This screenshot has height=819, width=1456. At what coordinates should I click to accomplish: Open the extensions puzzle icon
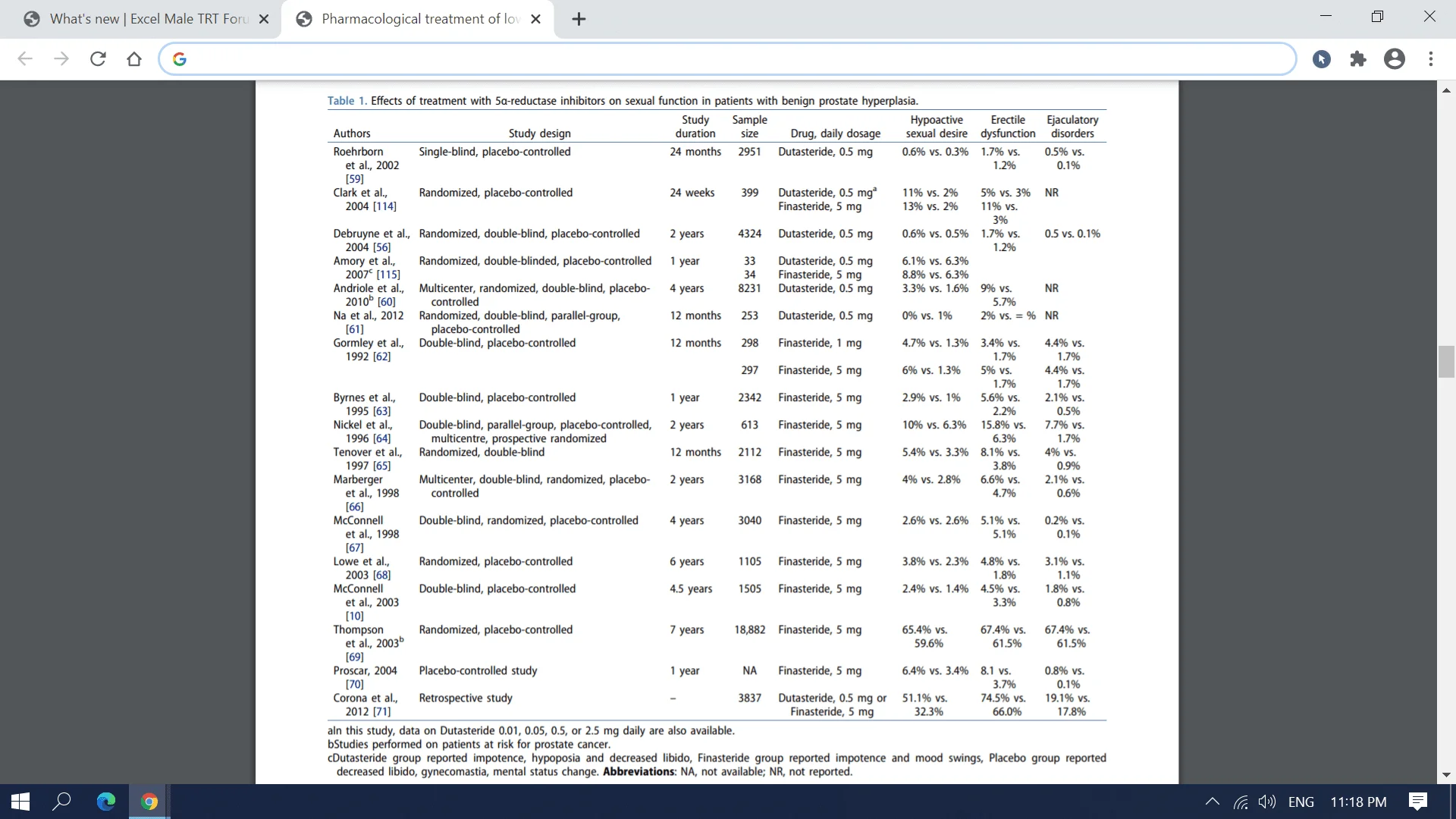pyautogui.click(x=1358, y=59)
